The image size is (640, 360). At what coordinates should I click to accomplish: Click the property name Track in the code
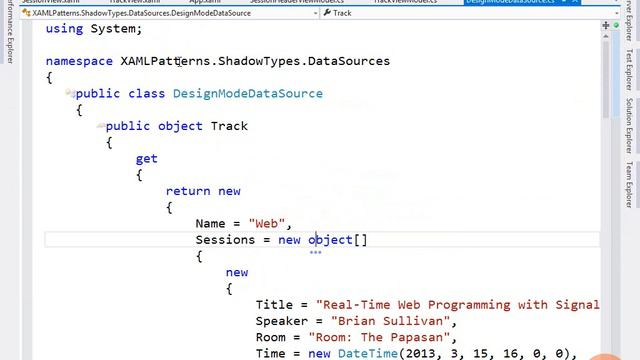click(x=229, y=126)
